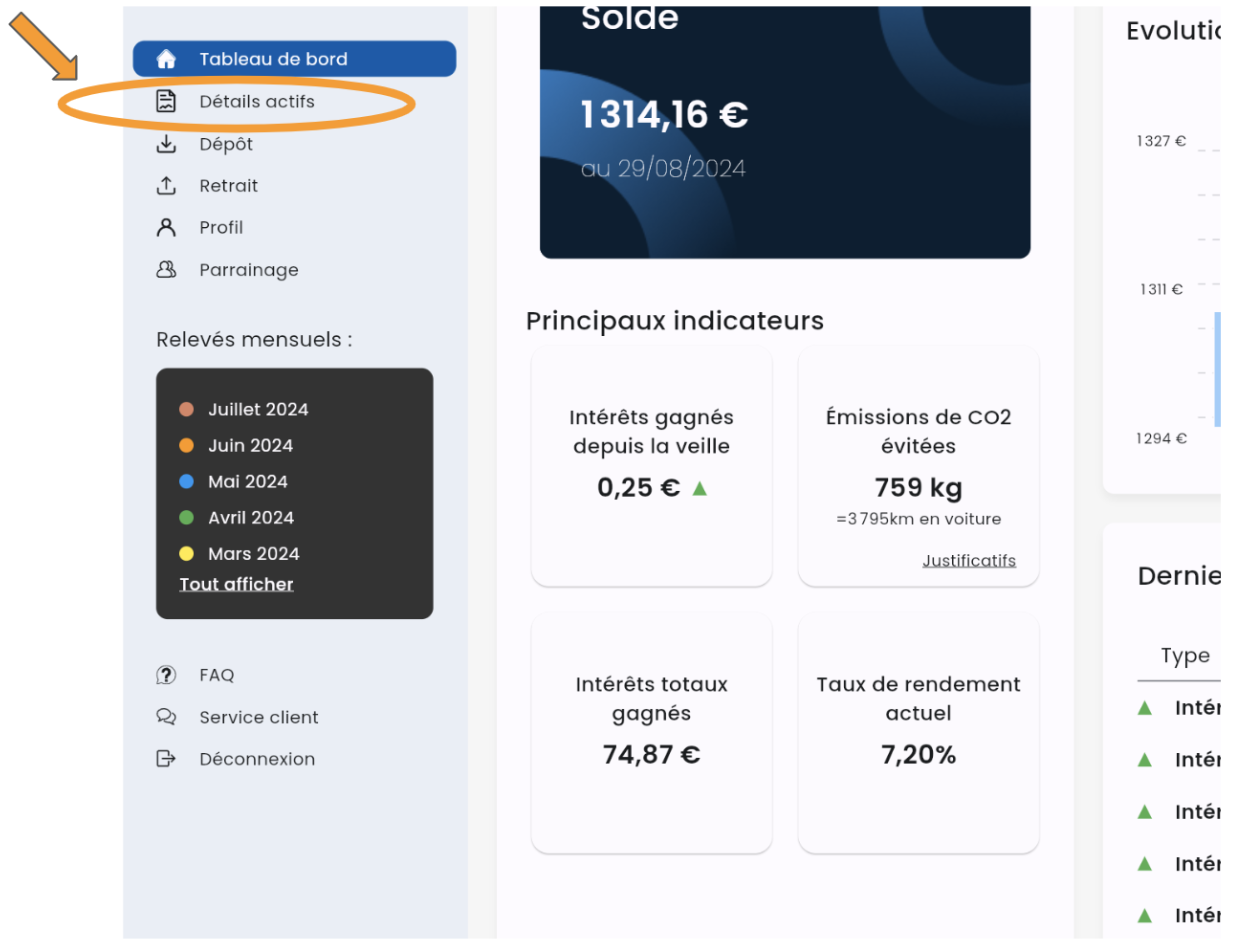Click the yellow dot beside Mars 2024
Viewport: 1236px width, 944px height.
click(x=186, y=553)
